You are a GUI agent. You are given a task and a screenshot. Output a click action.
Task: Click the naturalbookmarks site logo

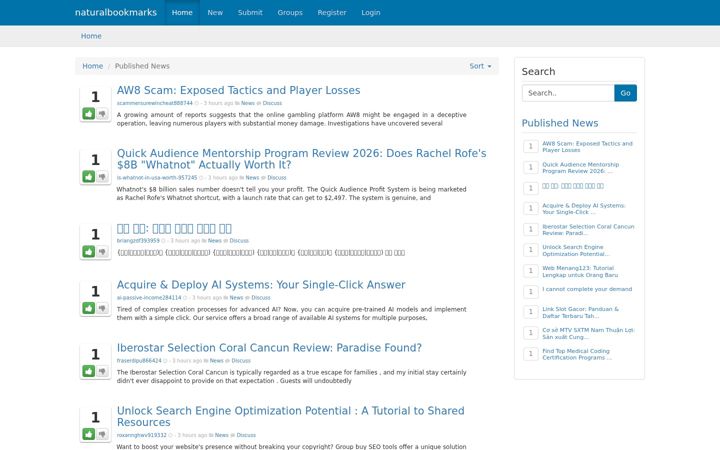pos(116,12)
